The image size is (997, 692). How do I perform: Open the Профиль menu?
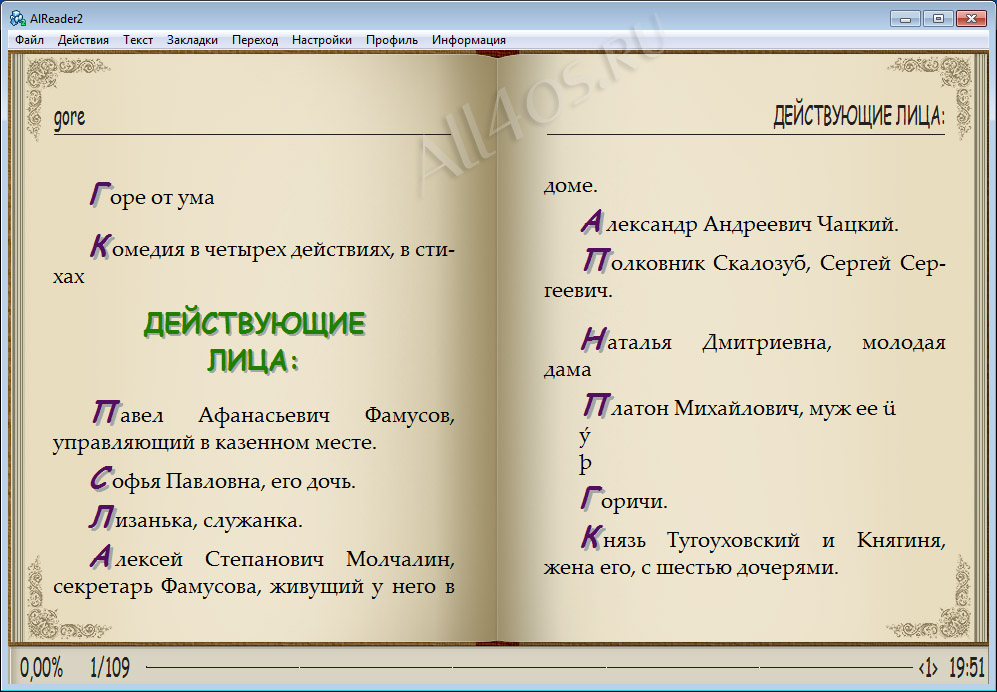(392, 40)
